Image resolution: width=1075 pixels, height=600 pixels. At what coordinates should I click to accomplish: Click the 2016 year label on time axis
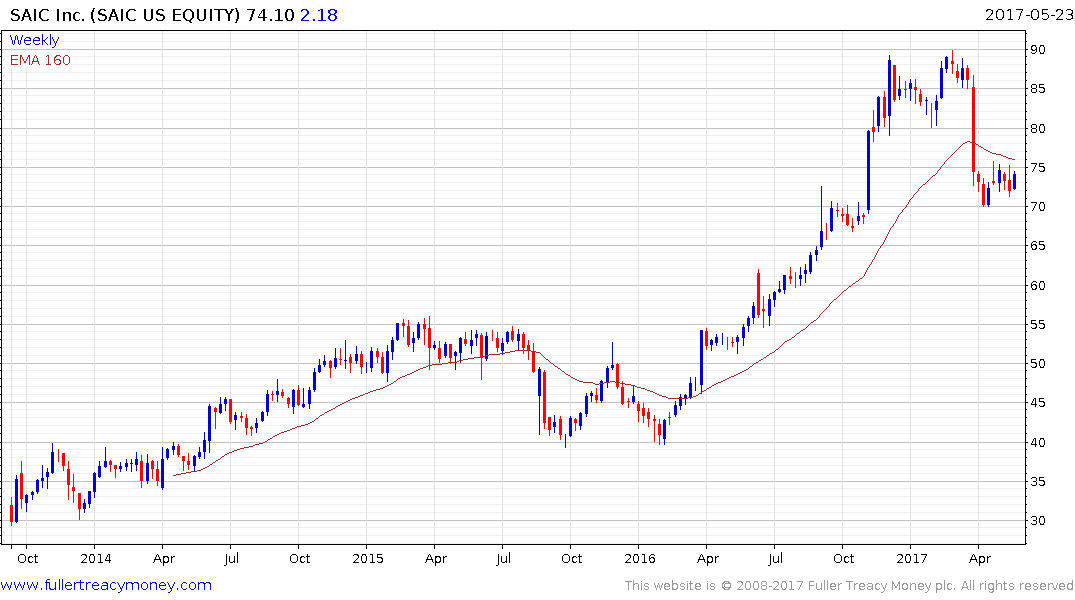[640, 558]
